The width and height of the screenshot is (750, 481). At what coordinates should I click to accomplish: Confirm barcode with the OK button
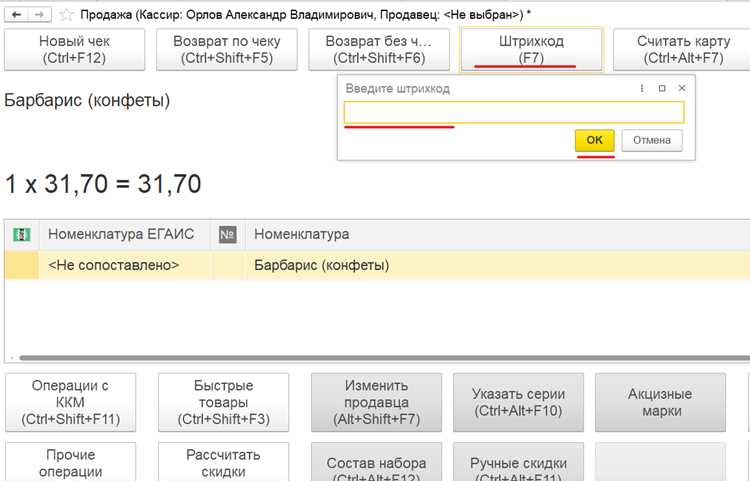pos(595,140)
